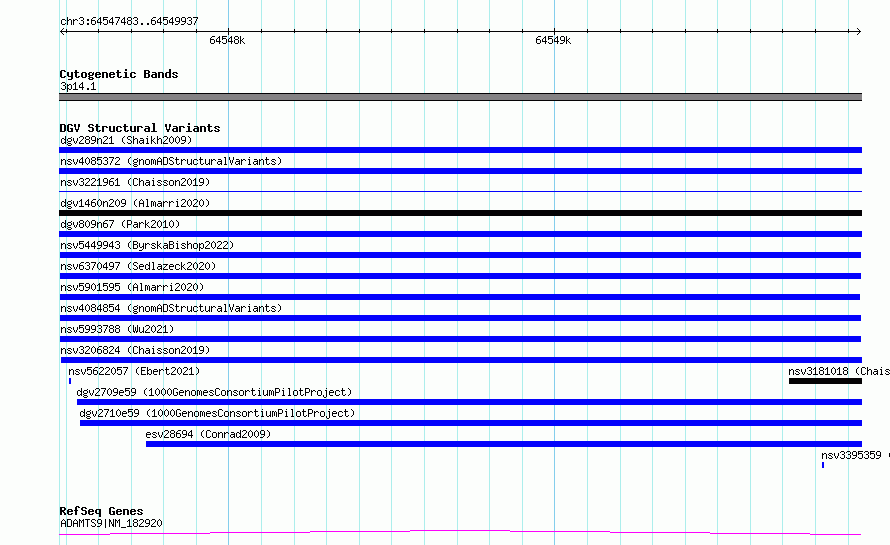The height and width of the screenshot is (545, 890).
Task: Open the dgv1460n209 (Almarri2020) label
Action: 135,203
